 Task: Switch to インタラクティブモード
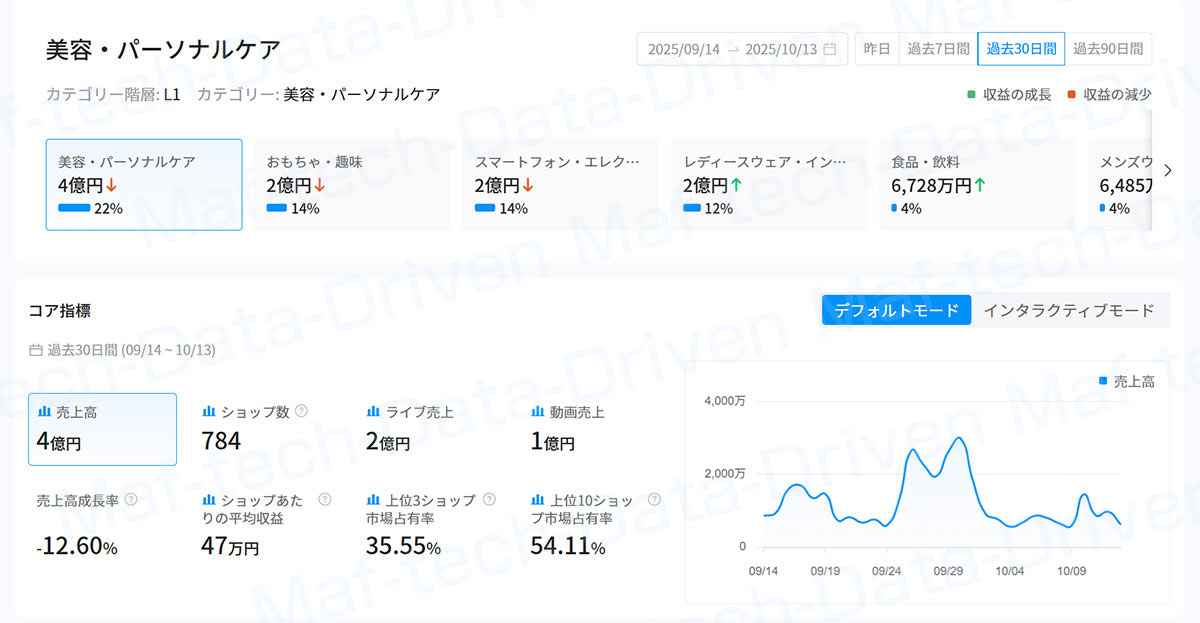tap(1069, 310)
